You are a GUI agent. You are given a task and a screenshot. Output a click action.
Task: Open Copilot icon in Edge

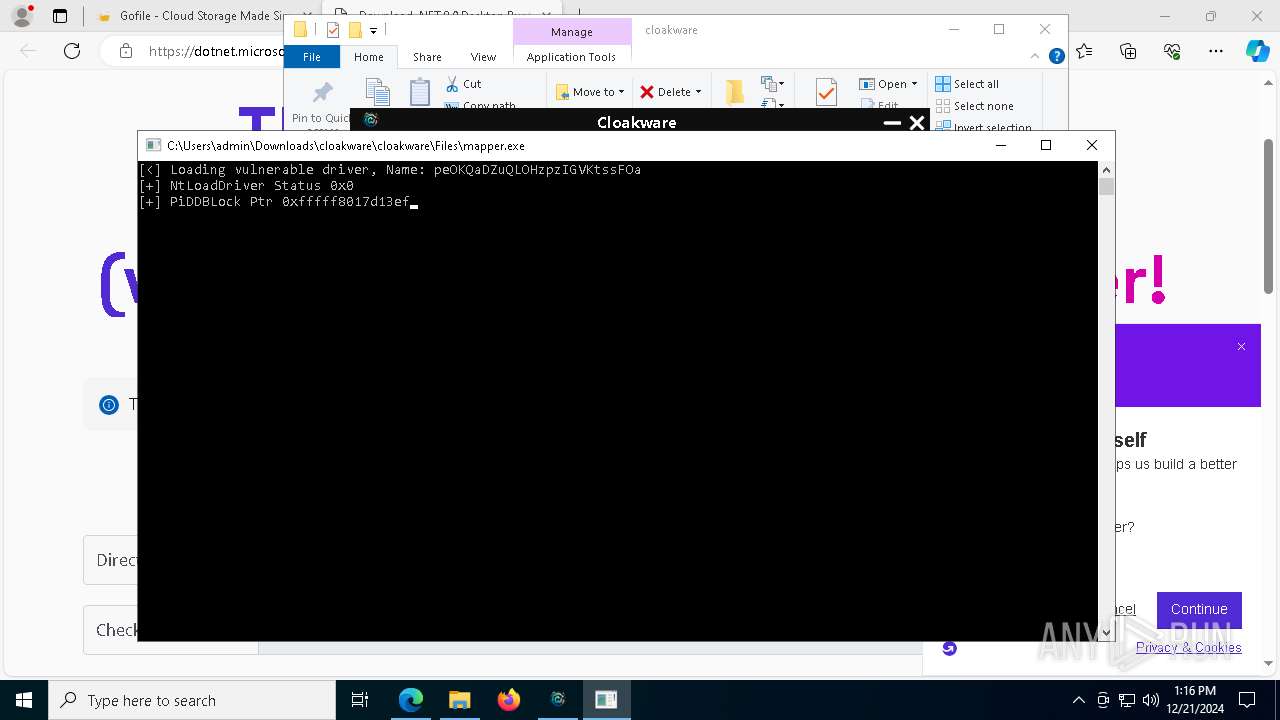click(1257, 51)
